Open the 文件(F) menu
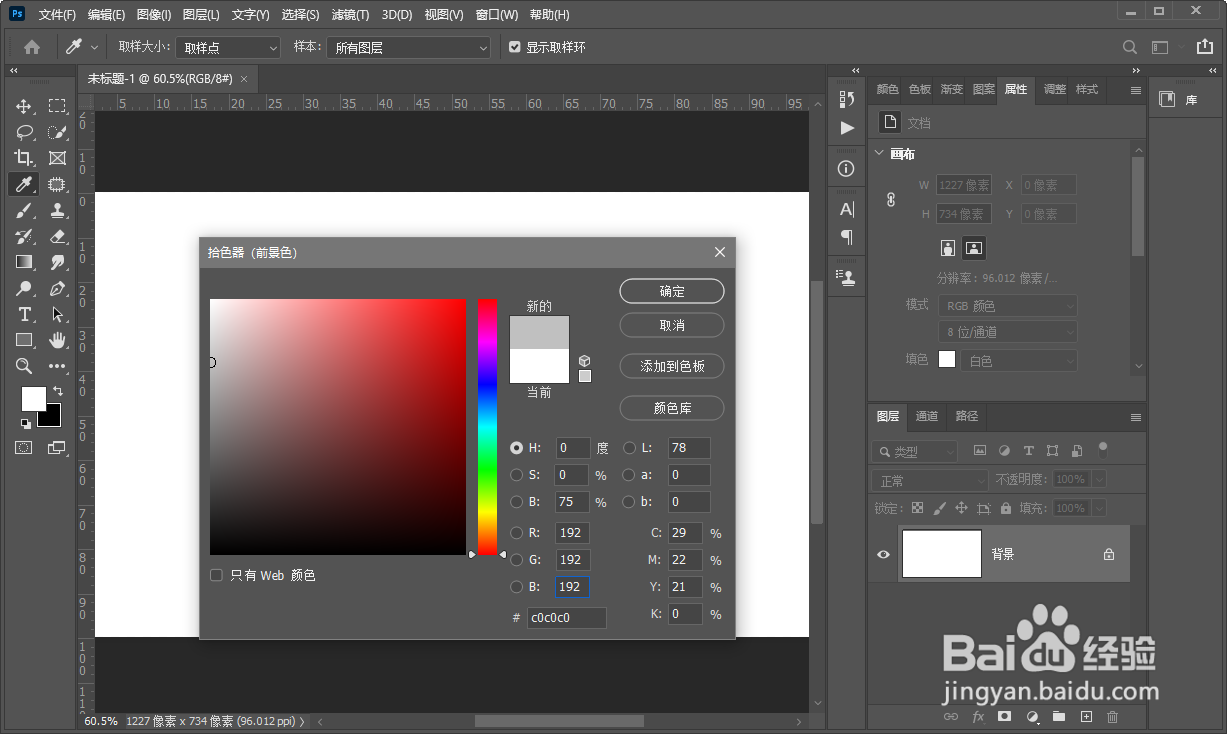 57,15
